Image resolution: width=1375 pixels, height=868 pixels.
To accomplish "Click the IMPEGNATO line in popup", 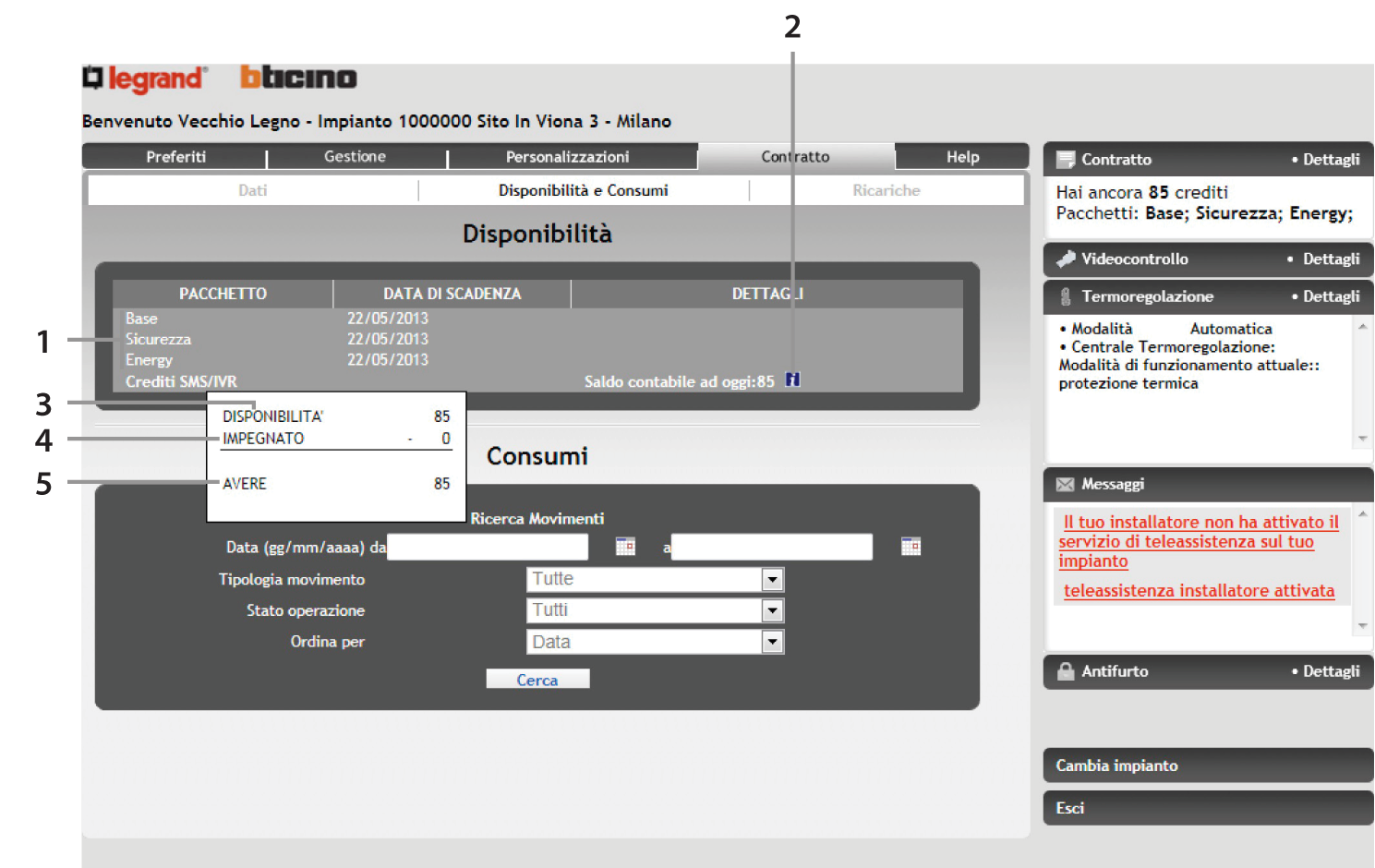I will click(x=336, y=439).
